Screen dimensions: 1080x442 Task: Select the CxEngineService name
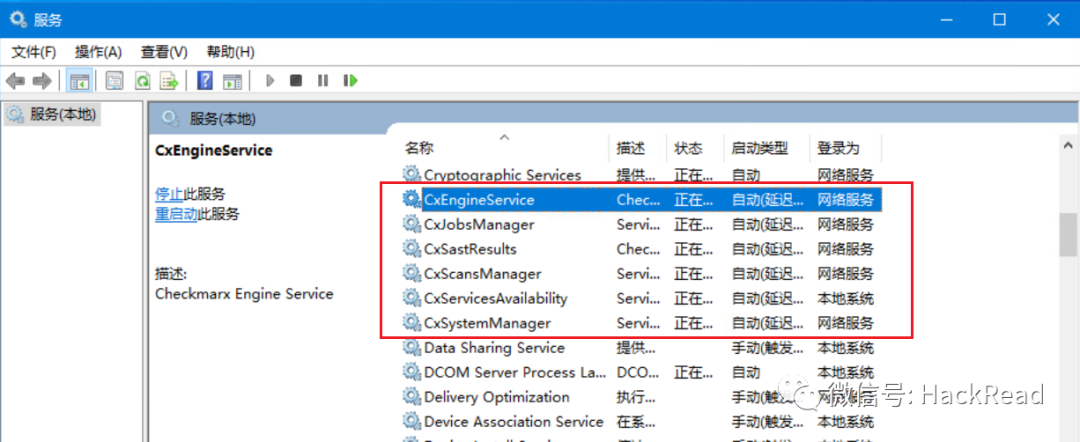click(479, 200)
